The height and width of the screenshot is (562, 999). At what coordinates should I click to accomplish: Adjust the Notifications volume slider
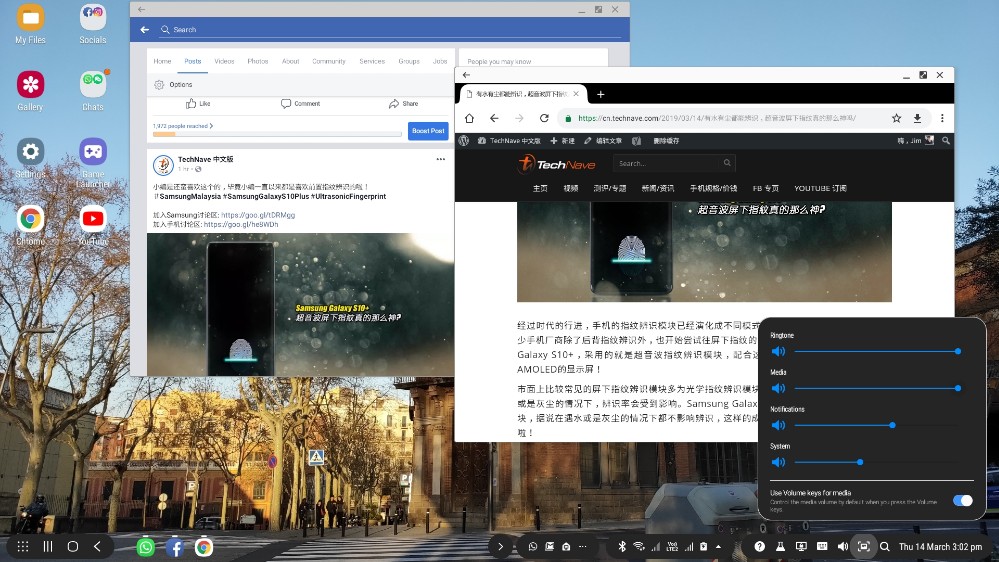click(x=877, y=425)
